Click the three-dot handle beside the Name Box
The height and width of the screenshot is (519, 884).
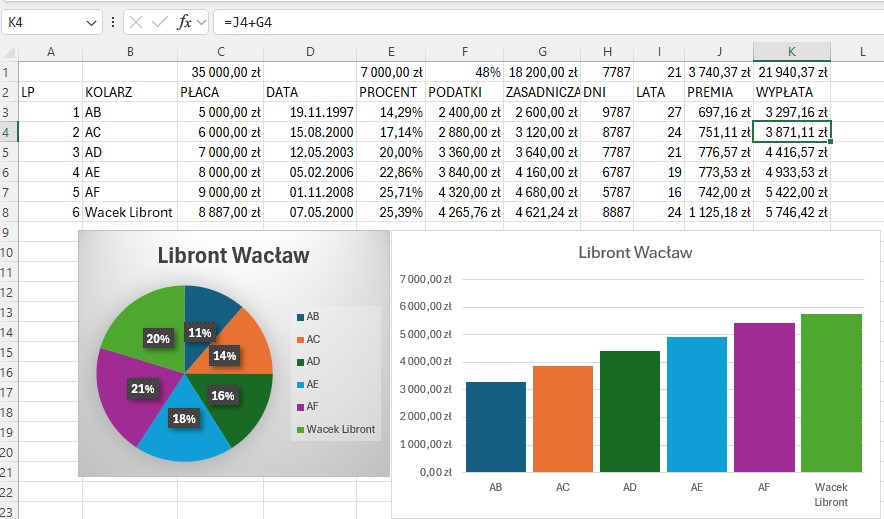tap(113, 22)
